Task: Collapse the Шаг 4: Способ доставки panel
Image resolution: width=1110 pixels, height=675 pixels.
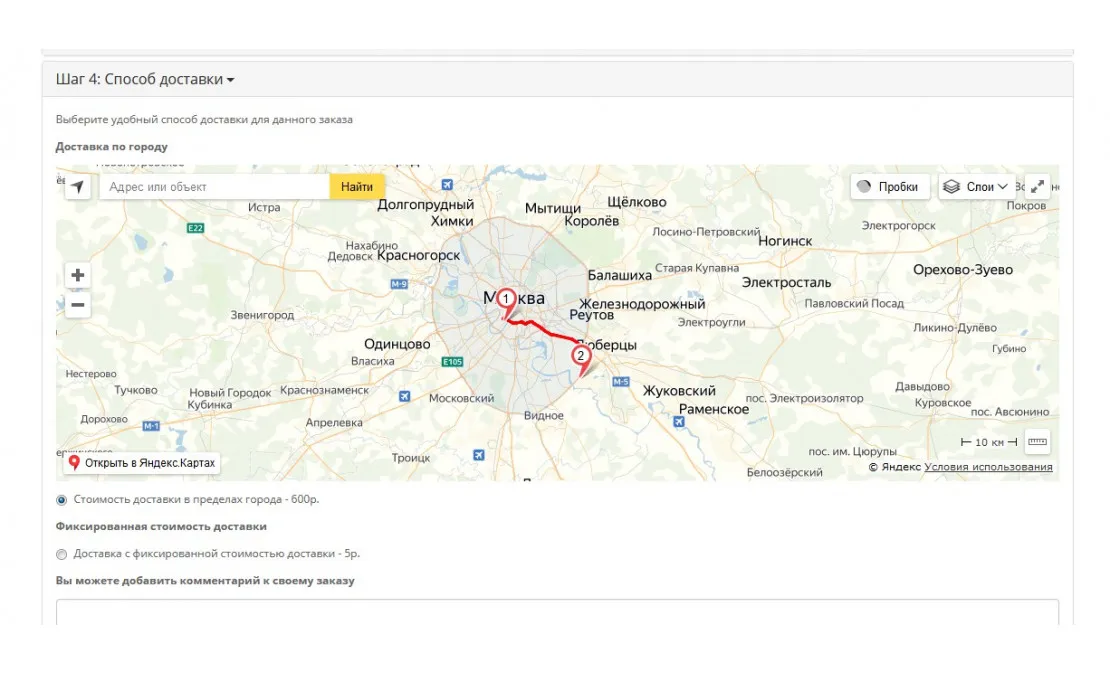Action: pos(145,79)
